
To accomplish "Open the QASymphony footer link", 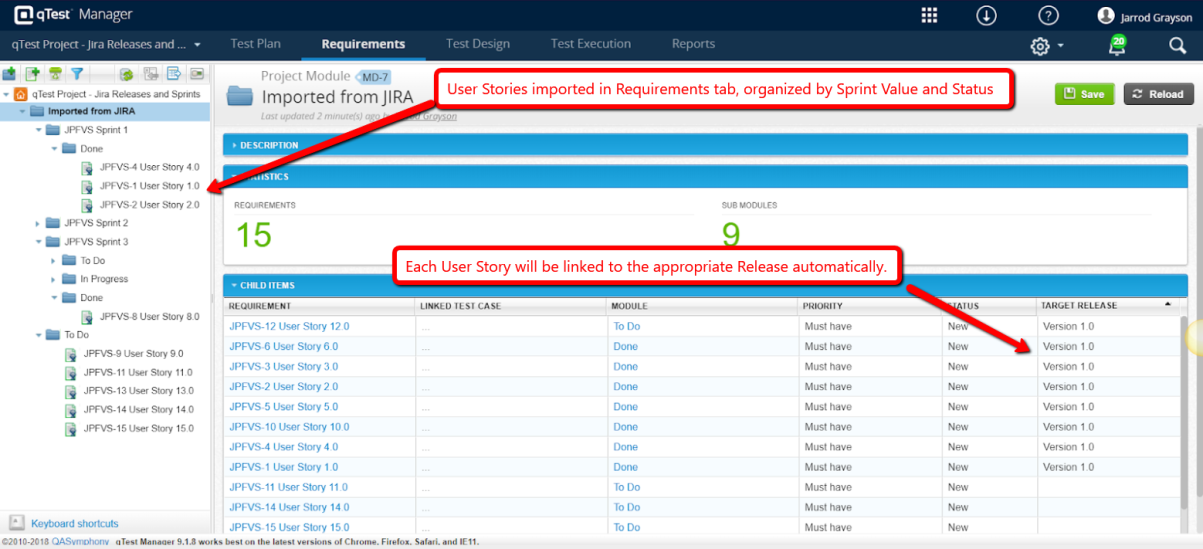I will pos(81,542).
